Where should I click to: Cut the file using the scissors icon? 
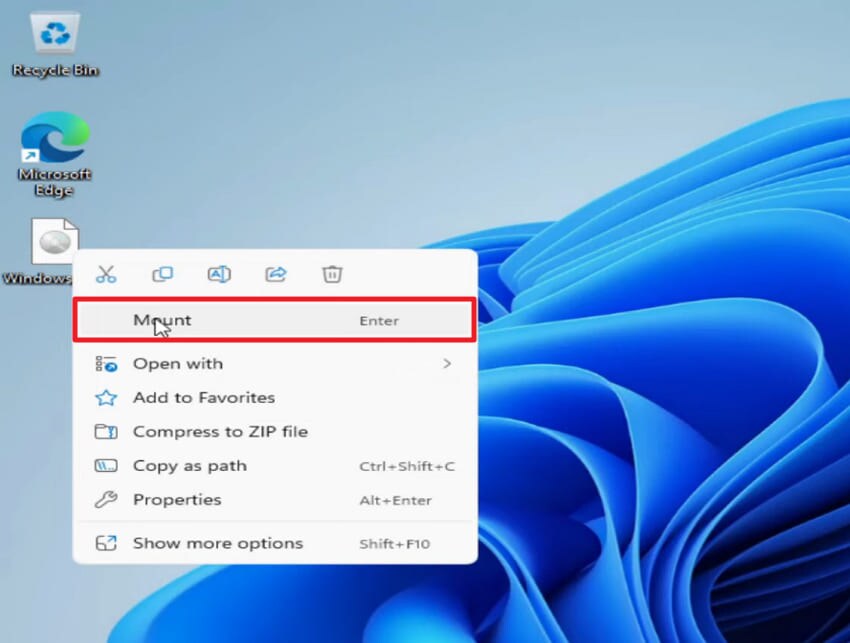point(106,274)
